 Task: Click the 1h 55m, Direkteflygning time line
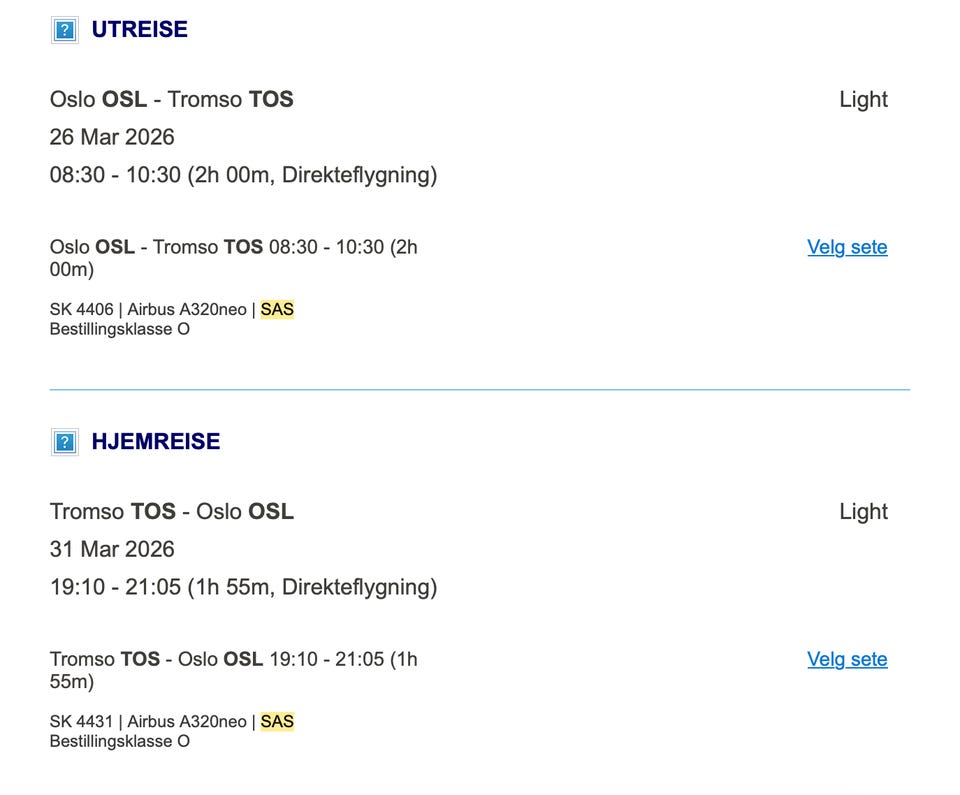tap(243, 587)
